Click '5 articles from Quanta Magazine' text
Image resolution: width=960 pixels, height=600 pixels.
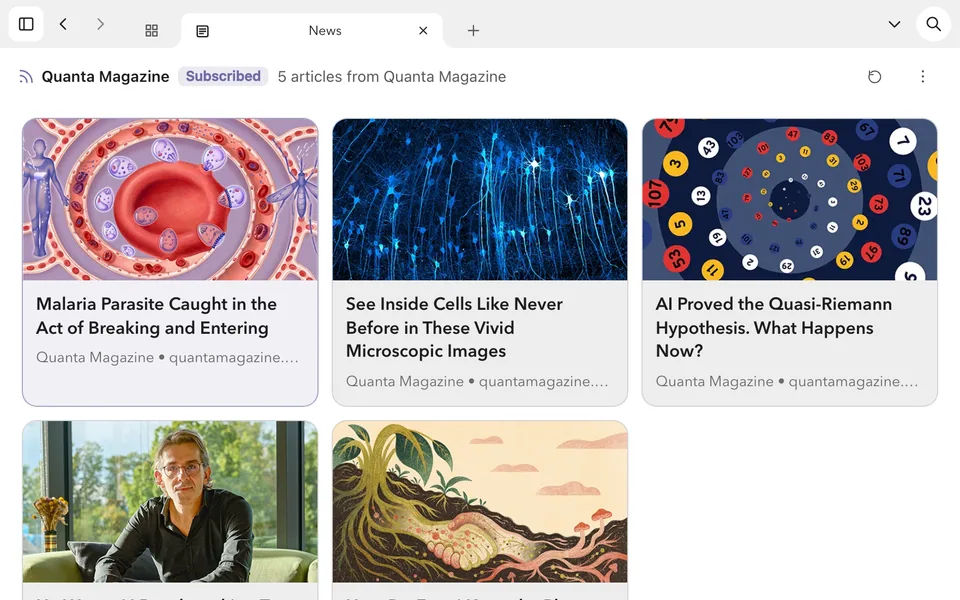pos(392,77)
